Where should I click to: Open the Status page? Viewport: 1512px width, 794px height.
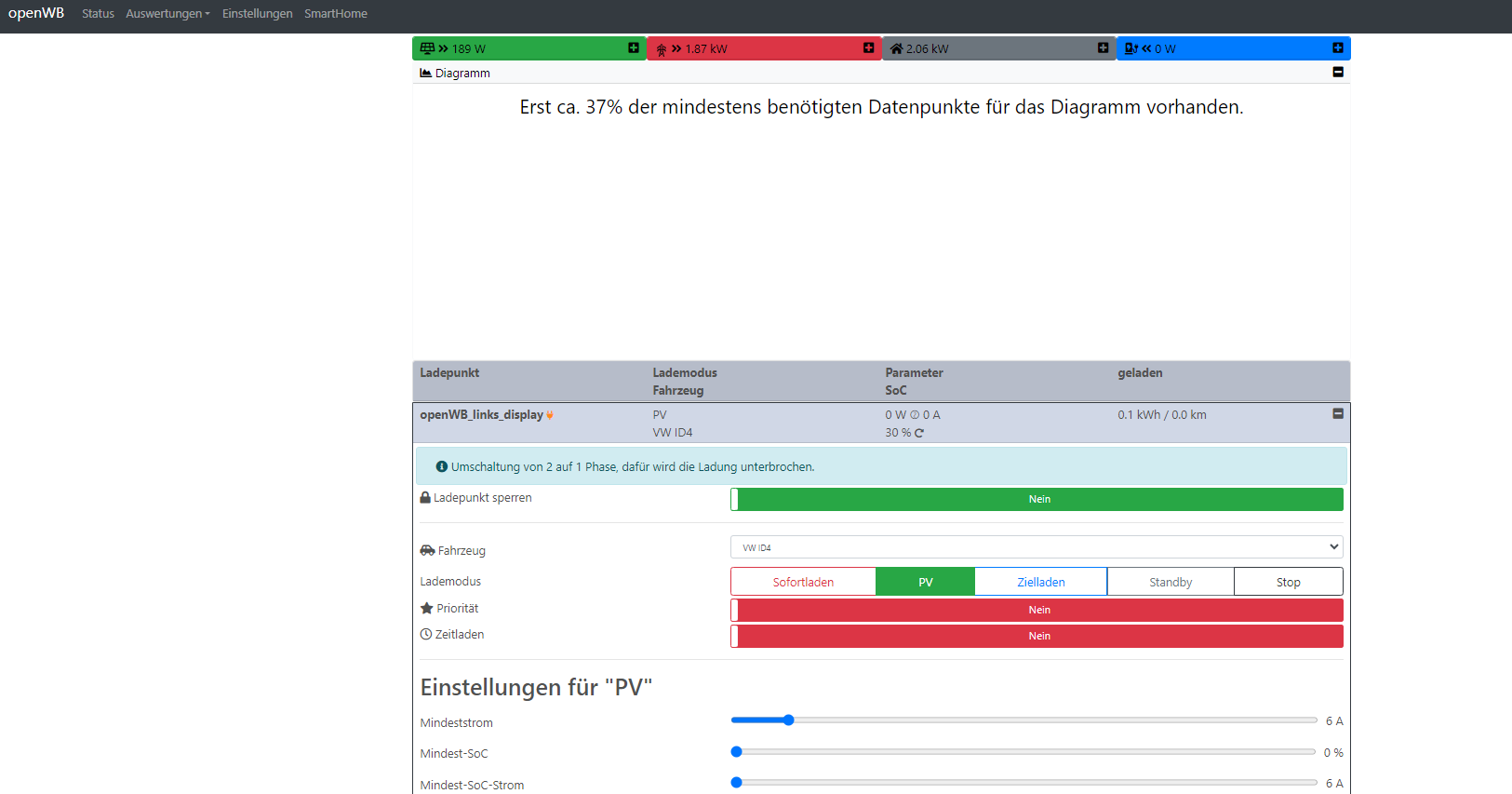coord(98,14)
